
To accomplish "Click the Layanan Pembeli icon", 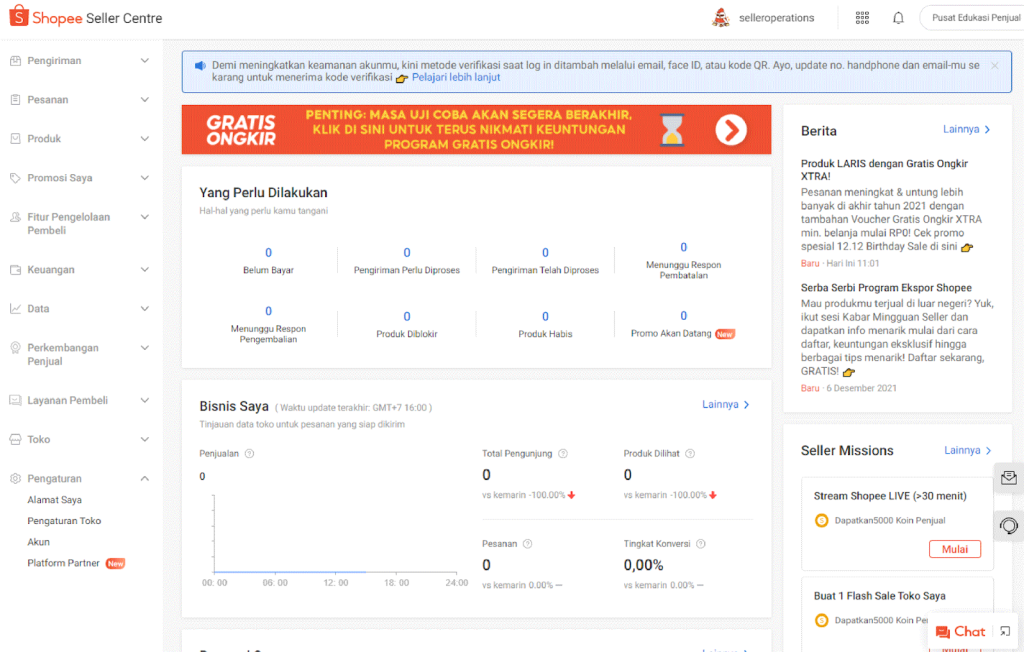I will tap(16, 400).
